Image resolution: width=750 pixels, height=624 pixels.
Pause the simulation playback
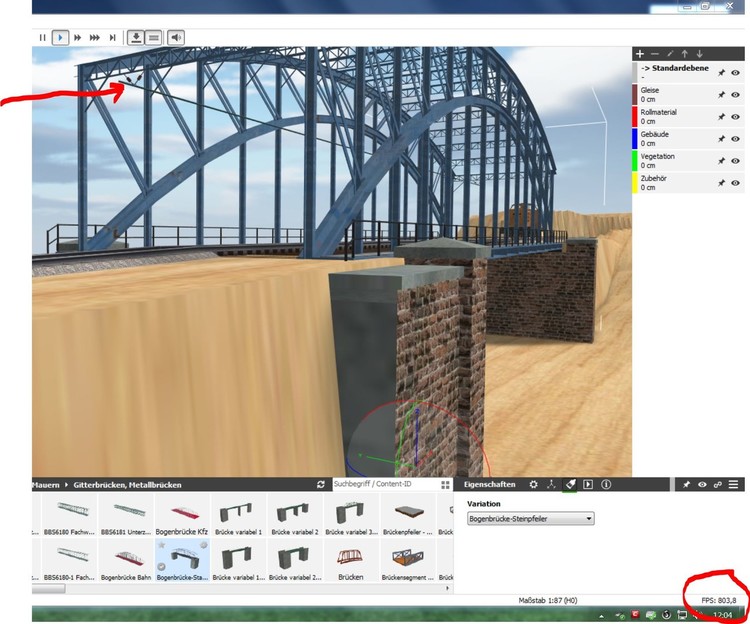(42, 37)
